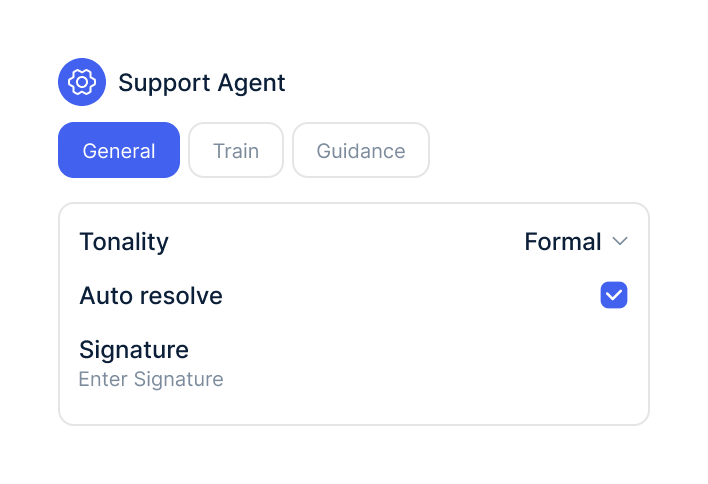This screenshot has width=708, height=484.
Task: Uncheck the Auto resolve checkbox
Action: coord(614,295)
